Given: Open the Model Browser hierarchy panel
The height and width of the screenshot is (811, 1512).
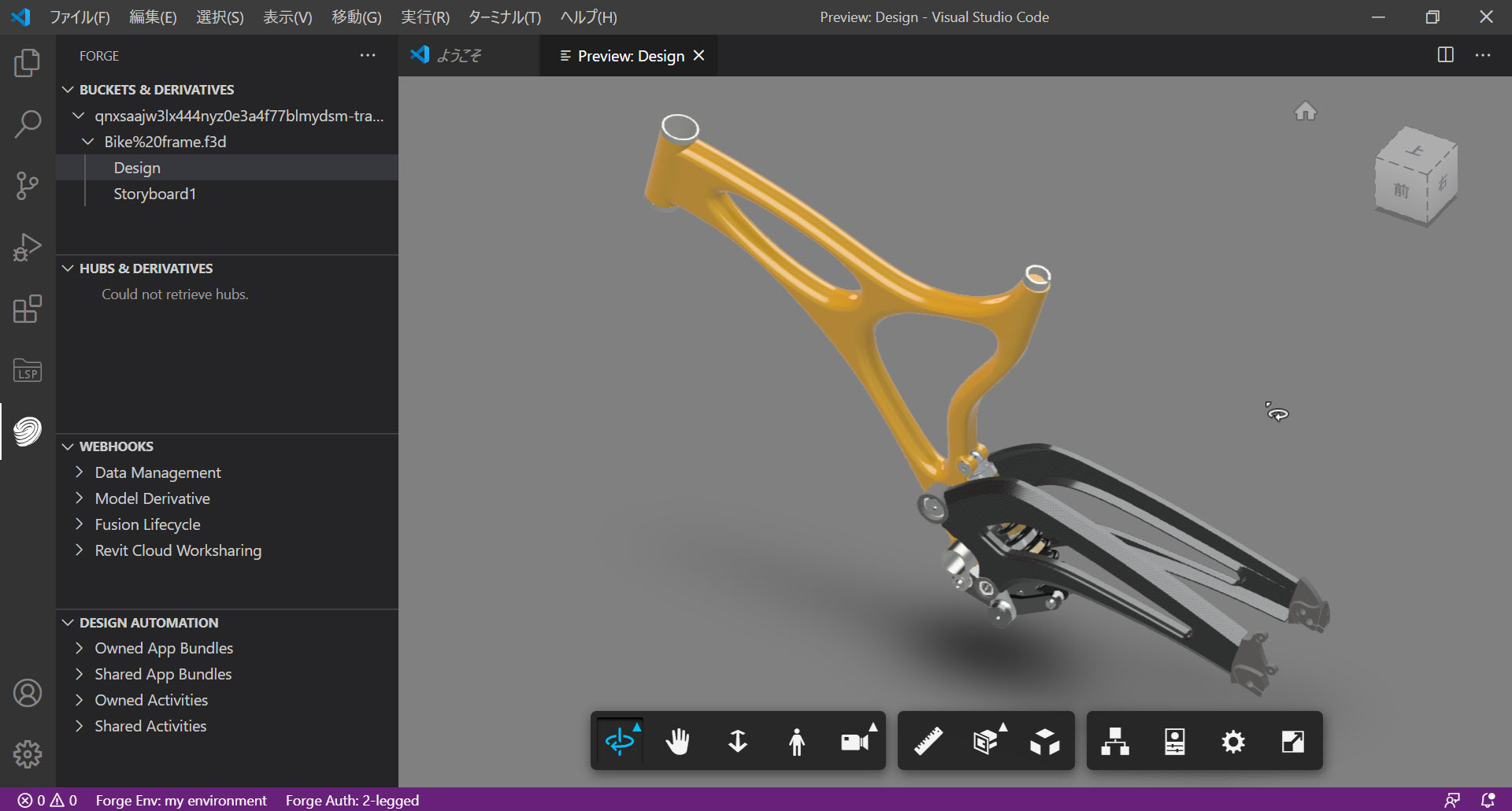Looking at the screenshot, I should click(x=1115, y=740).
